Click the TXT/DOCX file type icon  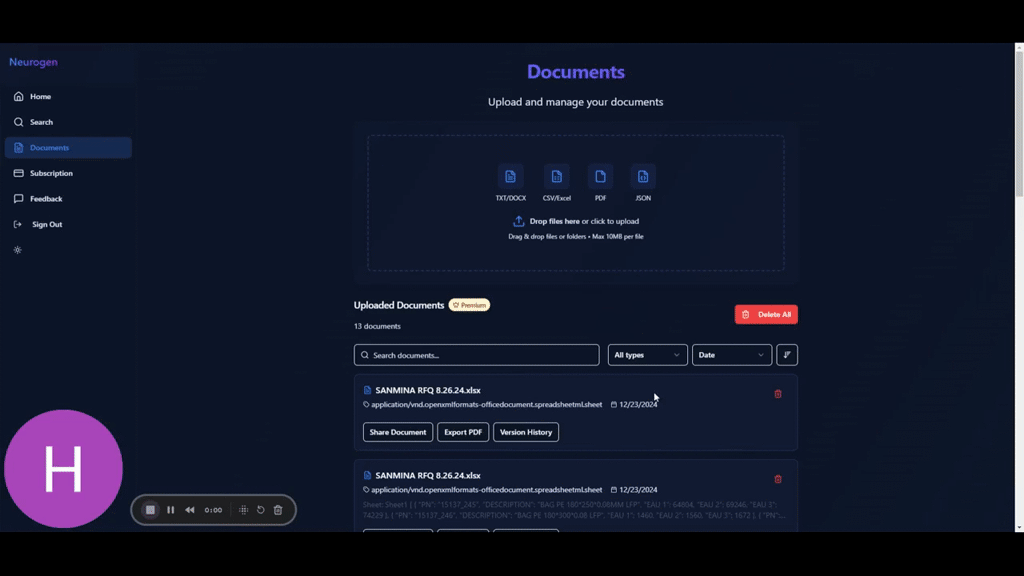tap(510, 177)
